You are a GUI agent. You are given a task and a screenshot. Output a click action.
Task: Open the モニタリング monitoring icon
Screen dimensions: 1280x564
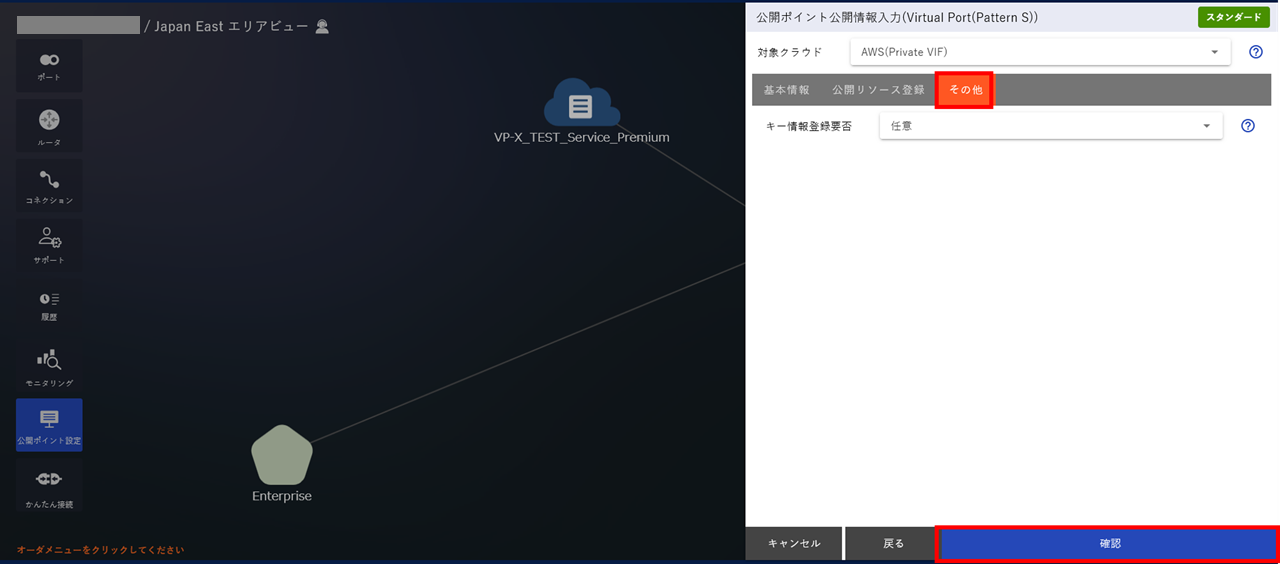coord(49,366)
